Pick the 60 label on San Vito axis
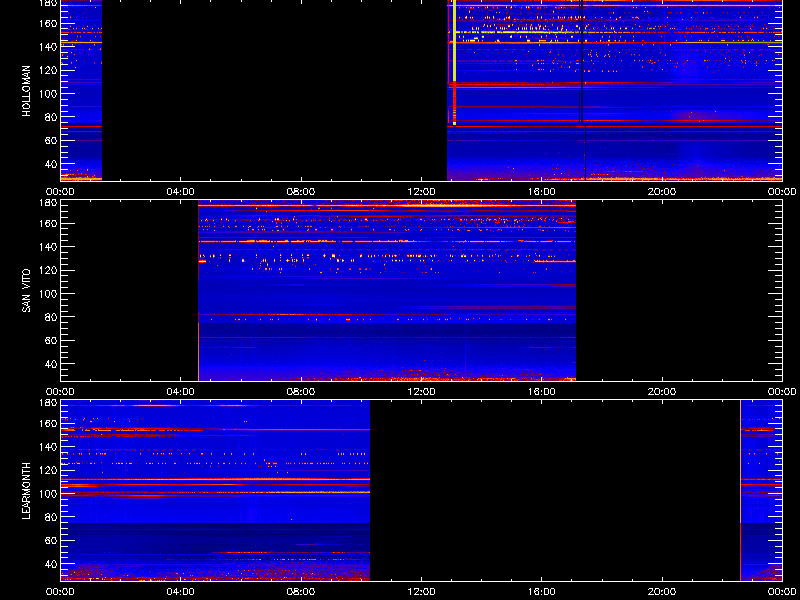This screenshot has width=800, height=600. 52,341
